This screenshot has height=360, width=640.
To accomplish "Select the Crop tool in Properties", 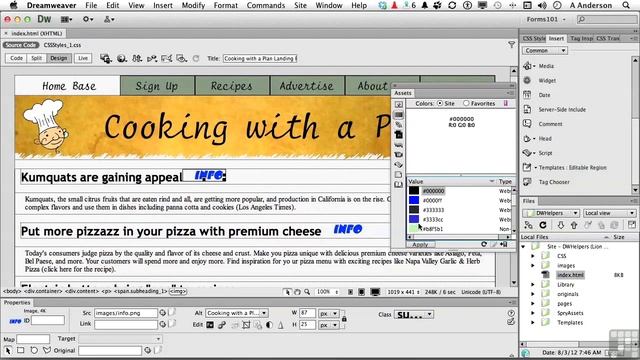I will tap(246, 325).
